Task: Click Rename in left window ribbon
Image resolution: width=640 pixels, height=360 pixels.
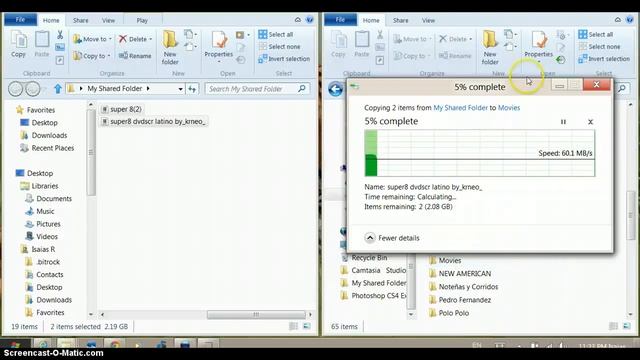Action: click(135, 56)
